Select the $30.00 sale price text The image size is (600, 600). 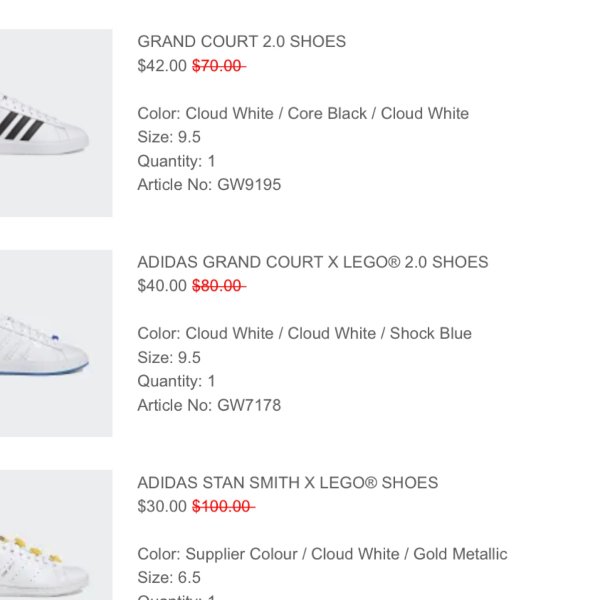162,506
